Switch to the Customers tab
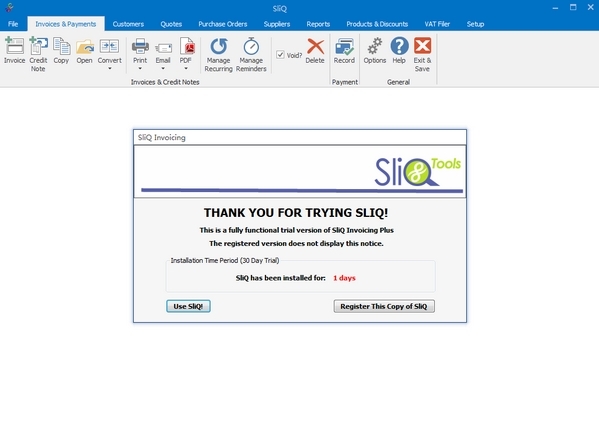 (x=128, y=24)
